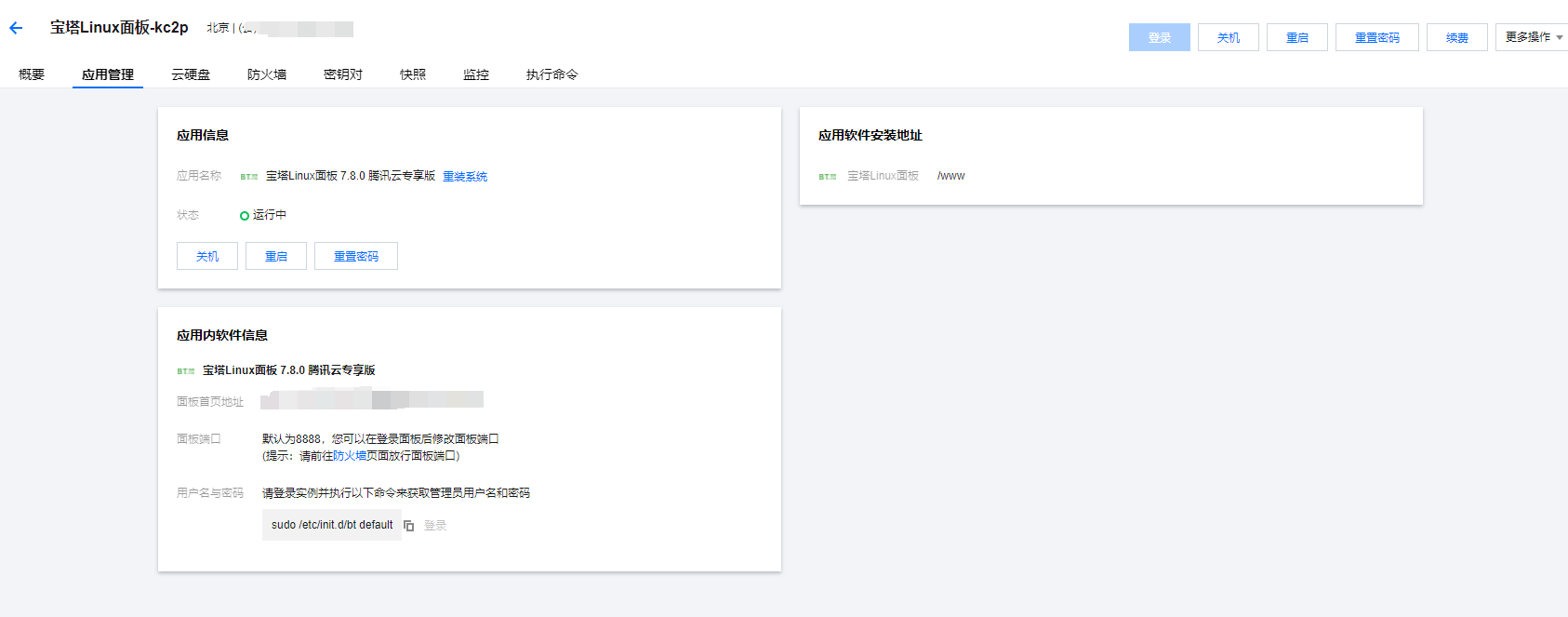Click the blurred 面板首页地址 value
This screenshot has width=1568, height=617.
click(x=372, y=400)
